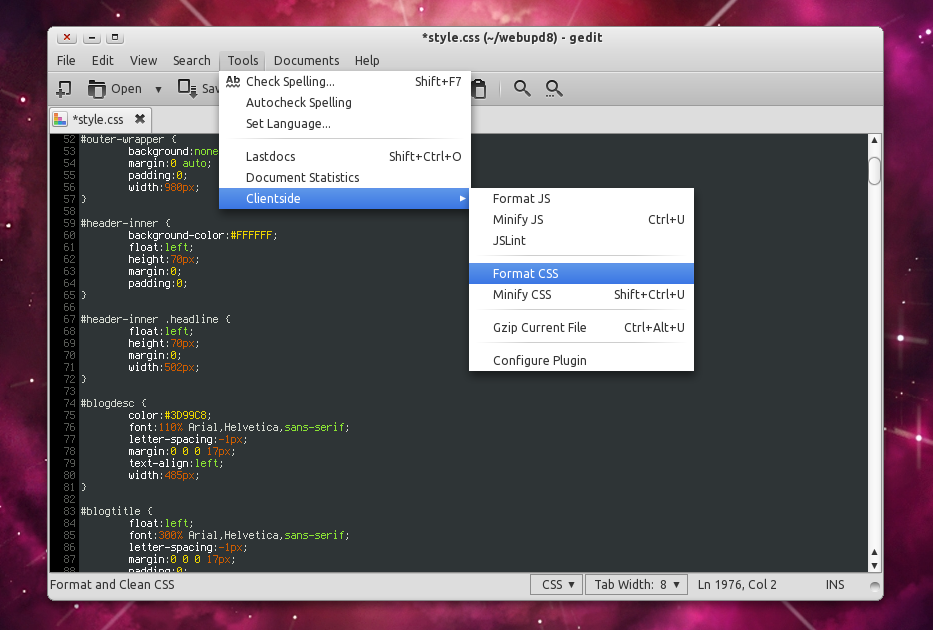Click the Find and Replace toolbar icon
Viewport: 933px width, 630px height.
(x=554, y=89)
